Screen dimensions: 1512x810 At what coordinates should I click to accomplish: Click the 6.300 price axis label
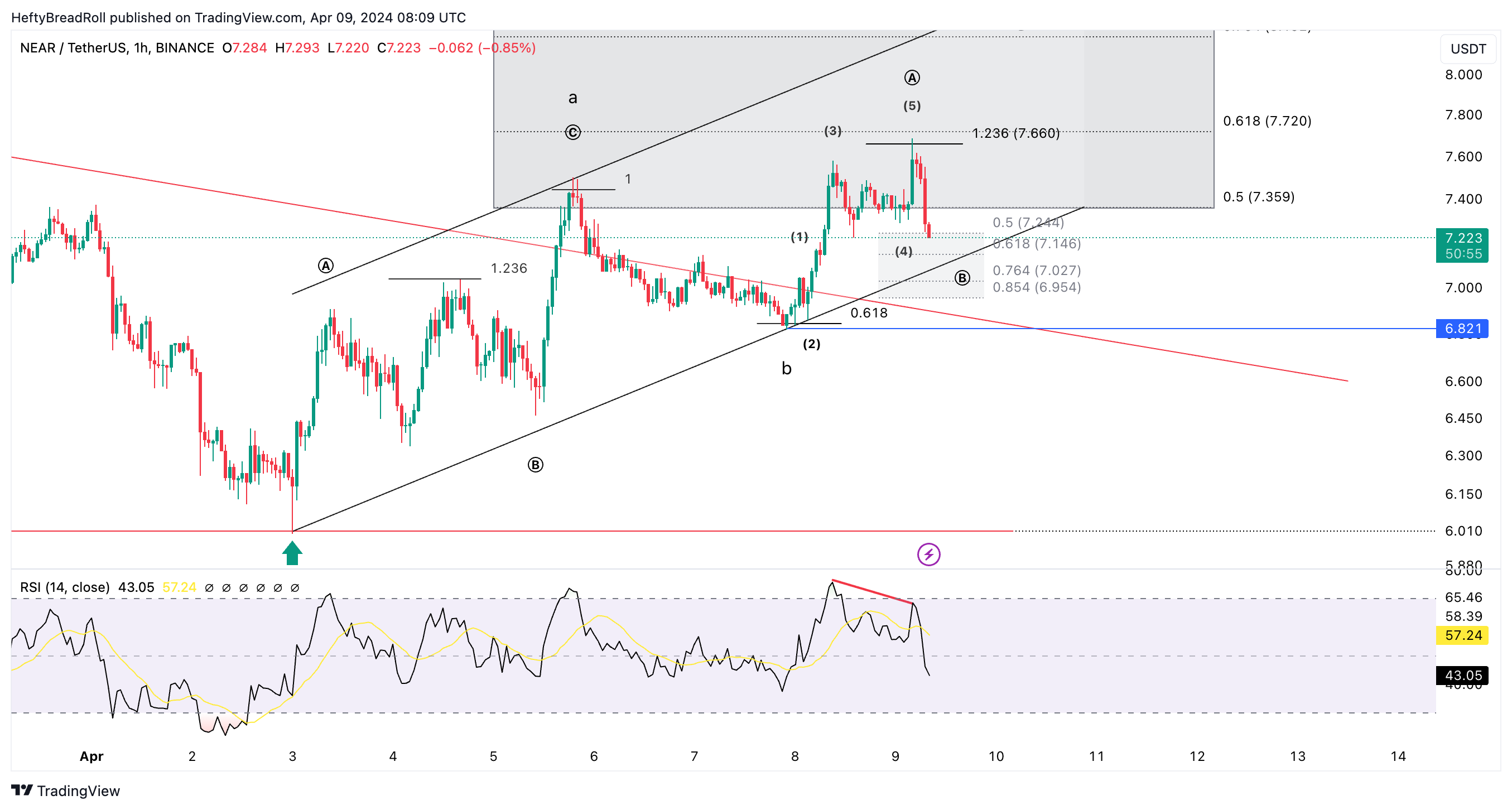pos(1463,455)
